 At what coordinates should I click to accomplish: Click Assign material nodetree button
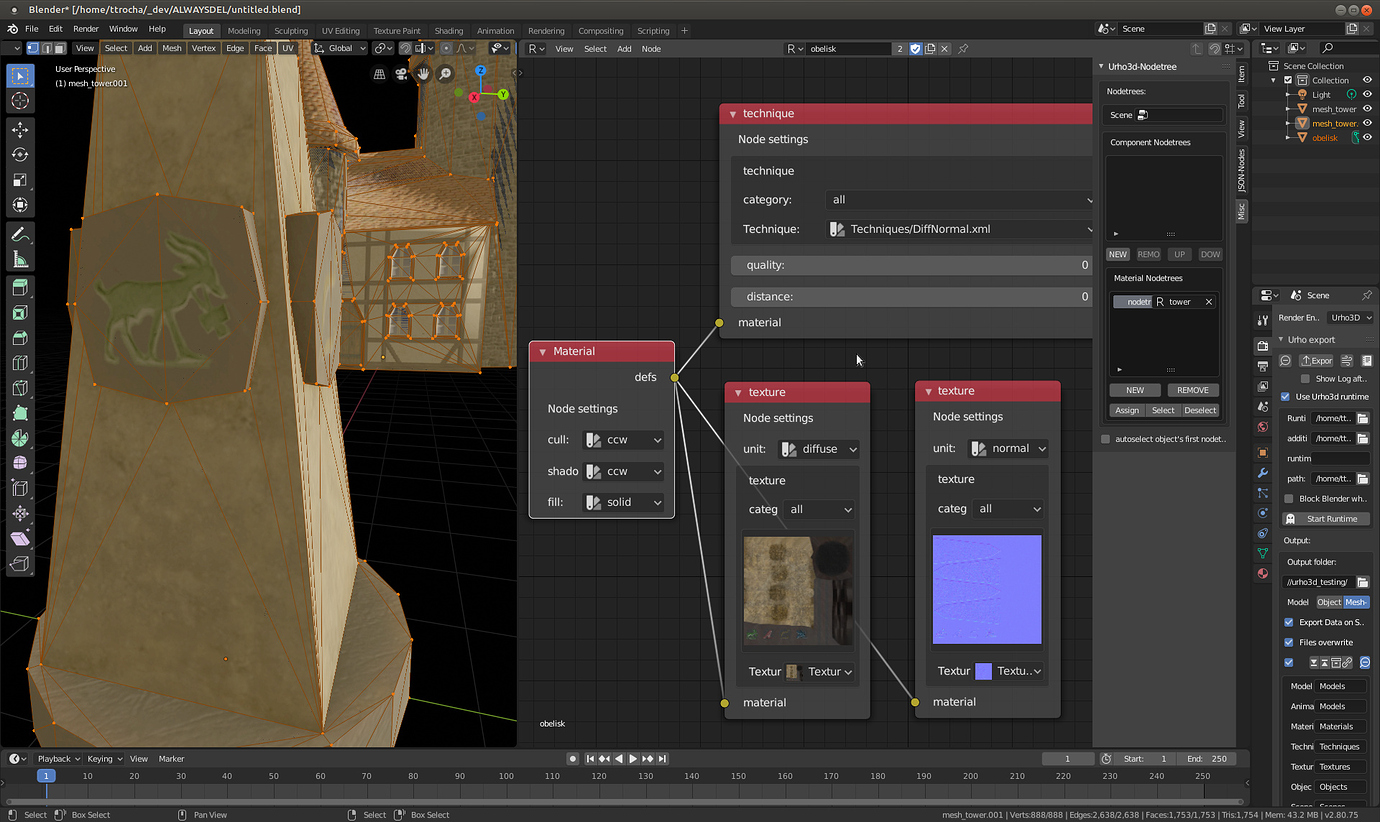pos(1127,410)
